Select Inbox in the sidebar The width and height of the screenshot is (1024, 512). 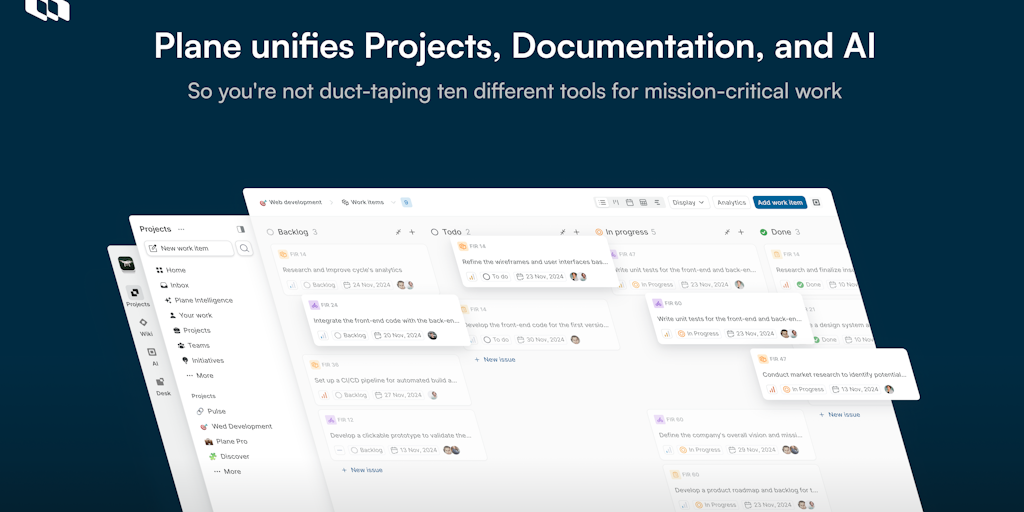(179, 285)
